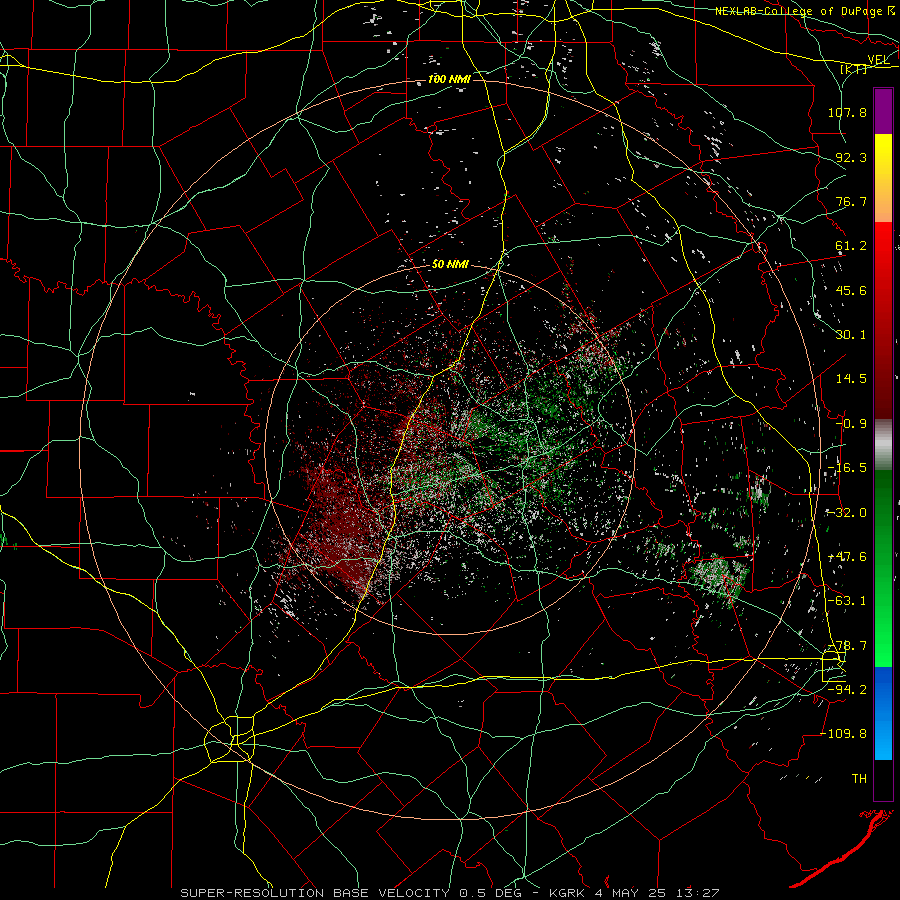Screen dimensions: 900x900
Task: Click the yellow-orange segment of velocity color bar
Action: [883, 178]
